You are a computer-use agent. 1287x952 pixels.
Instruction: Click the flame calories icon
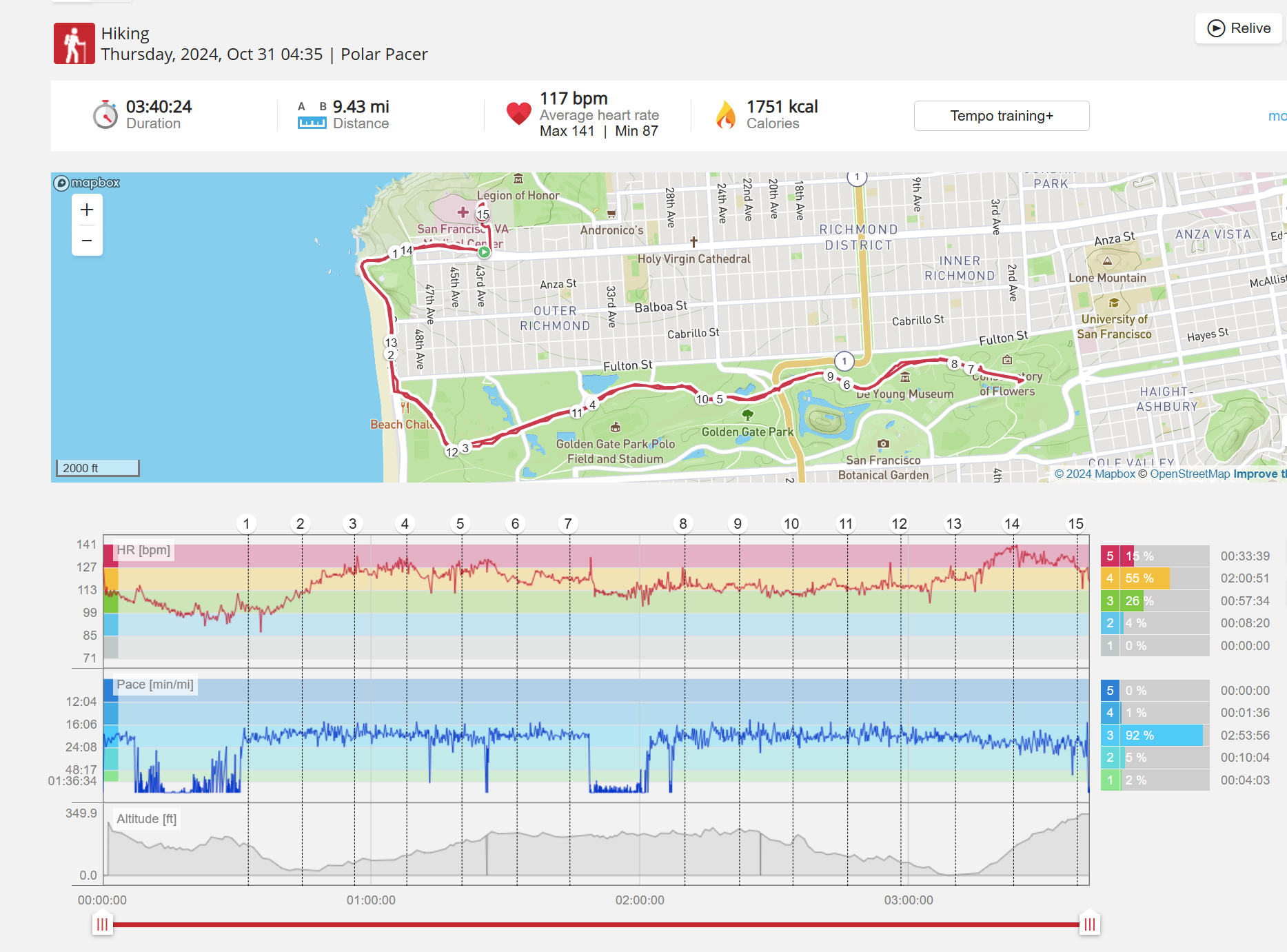point(725,115)
